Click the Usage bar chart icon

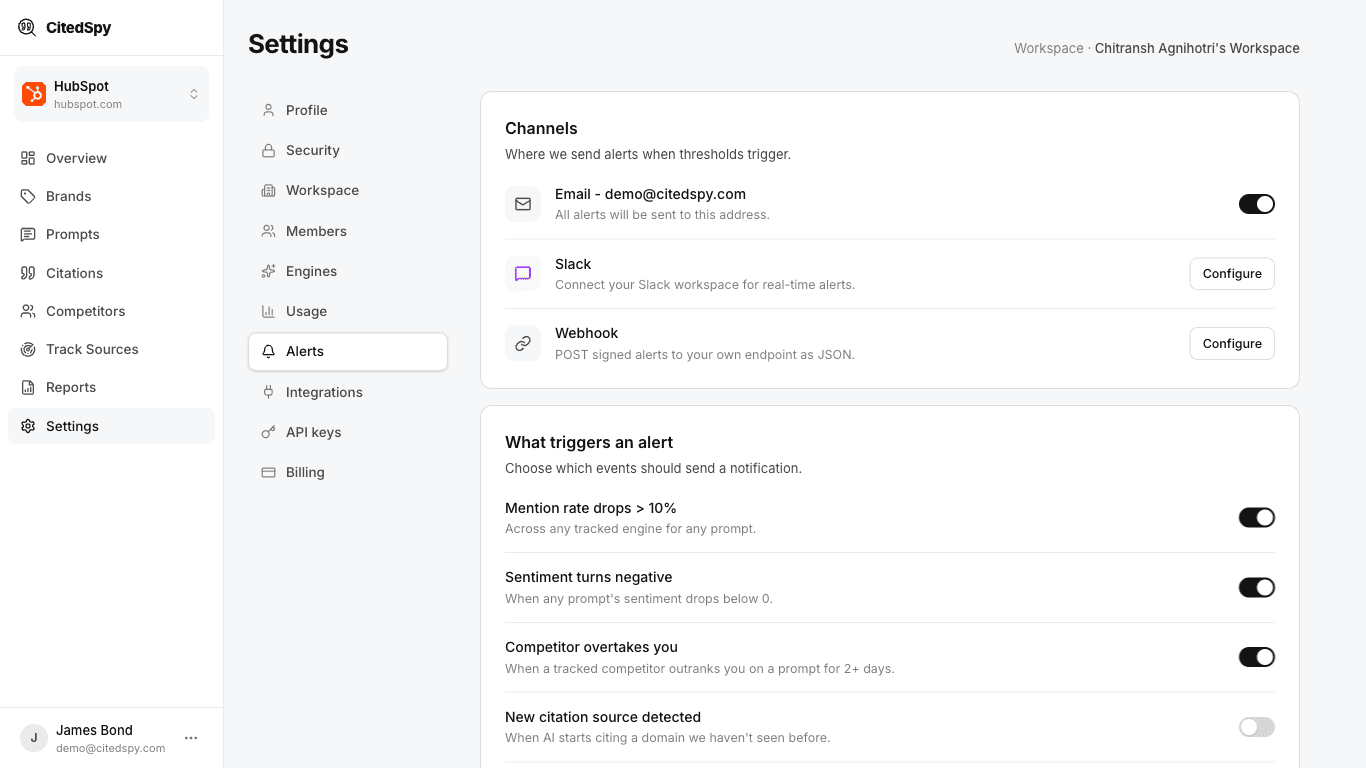click(268, 311)
